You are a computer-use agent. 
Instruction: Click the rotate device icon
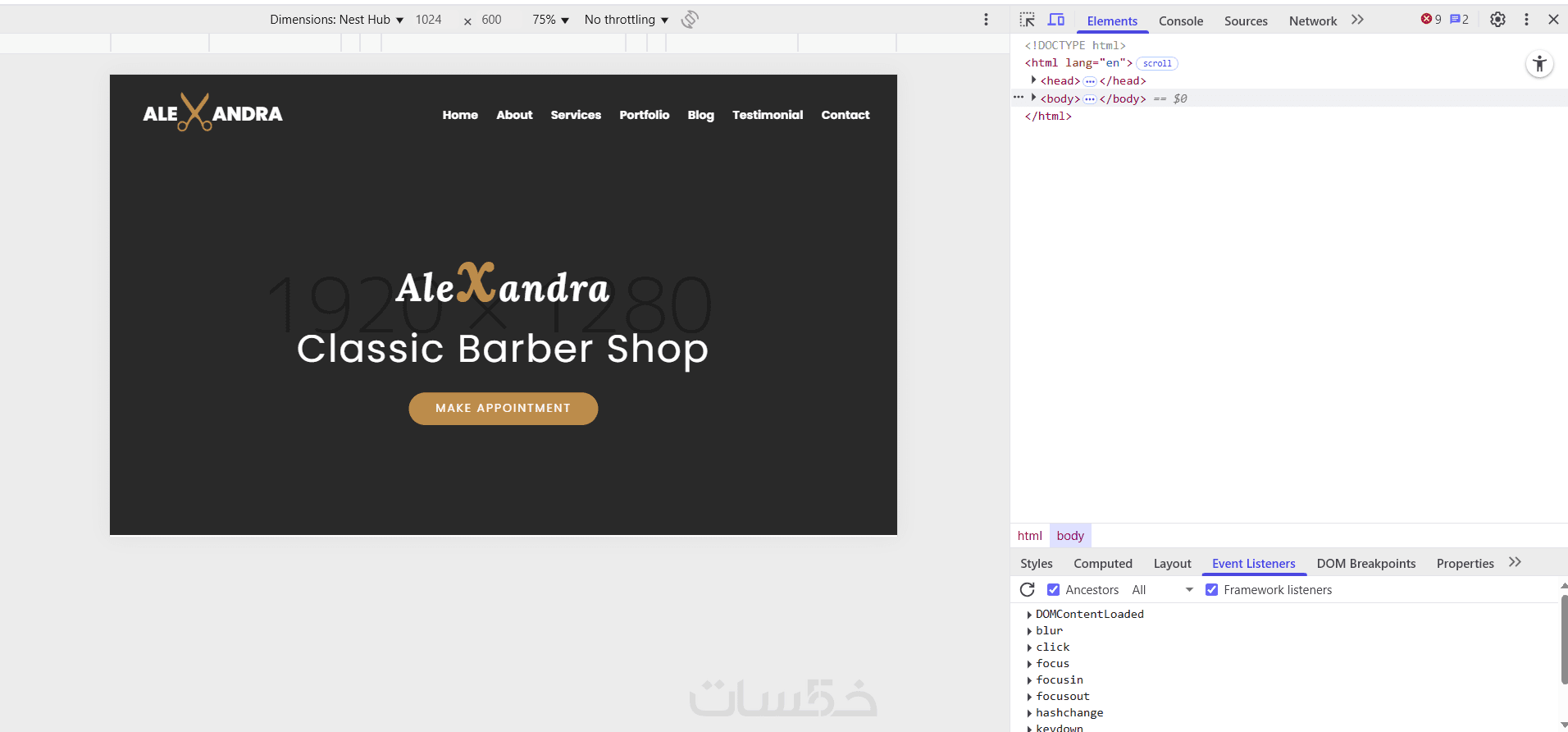[x=690, y=20]
